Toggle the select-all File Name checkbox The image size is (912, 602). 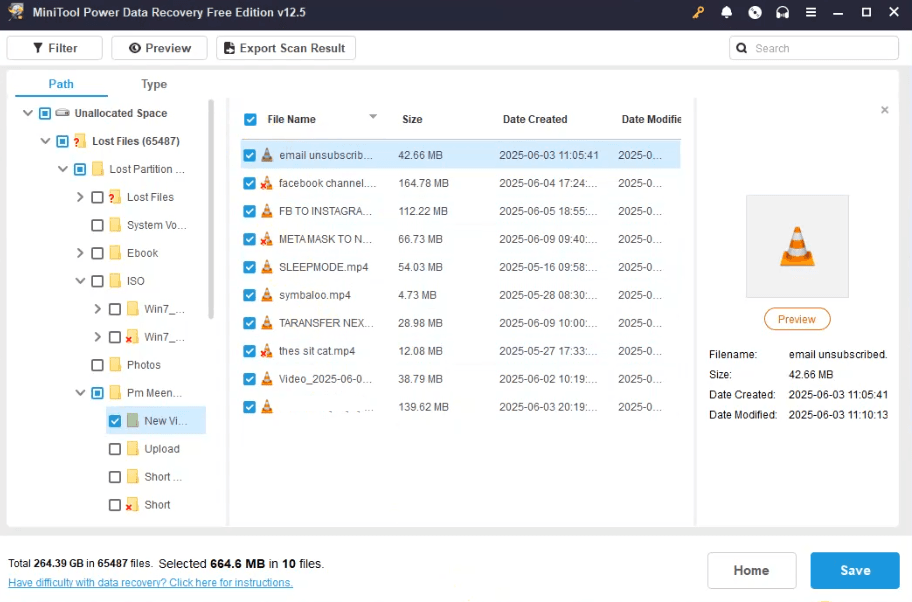[250, 120]
